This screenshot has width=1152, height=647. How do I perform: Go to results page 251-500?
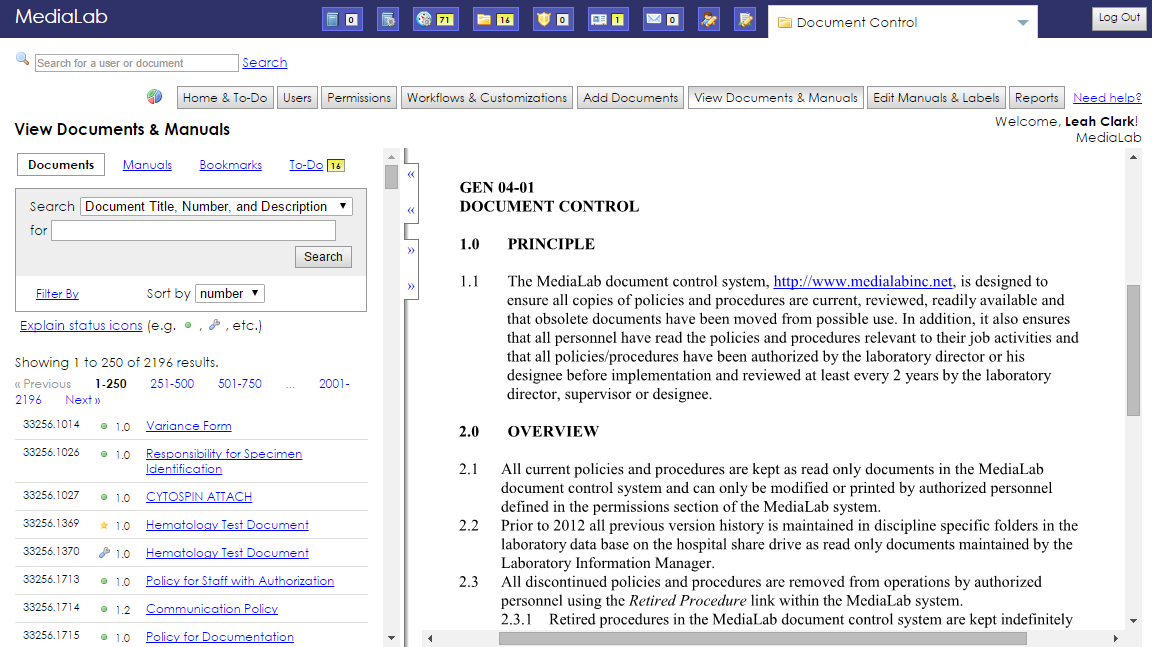[x=172, y=383]
